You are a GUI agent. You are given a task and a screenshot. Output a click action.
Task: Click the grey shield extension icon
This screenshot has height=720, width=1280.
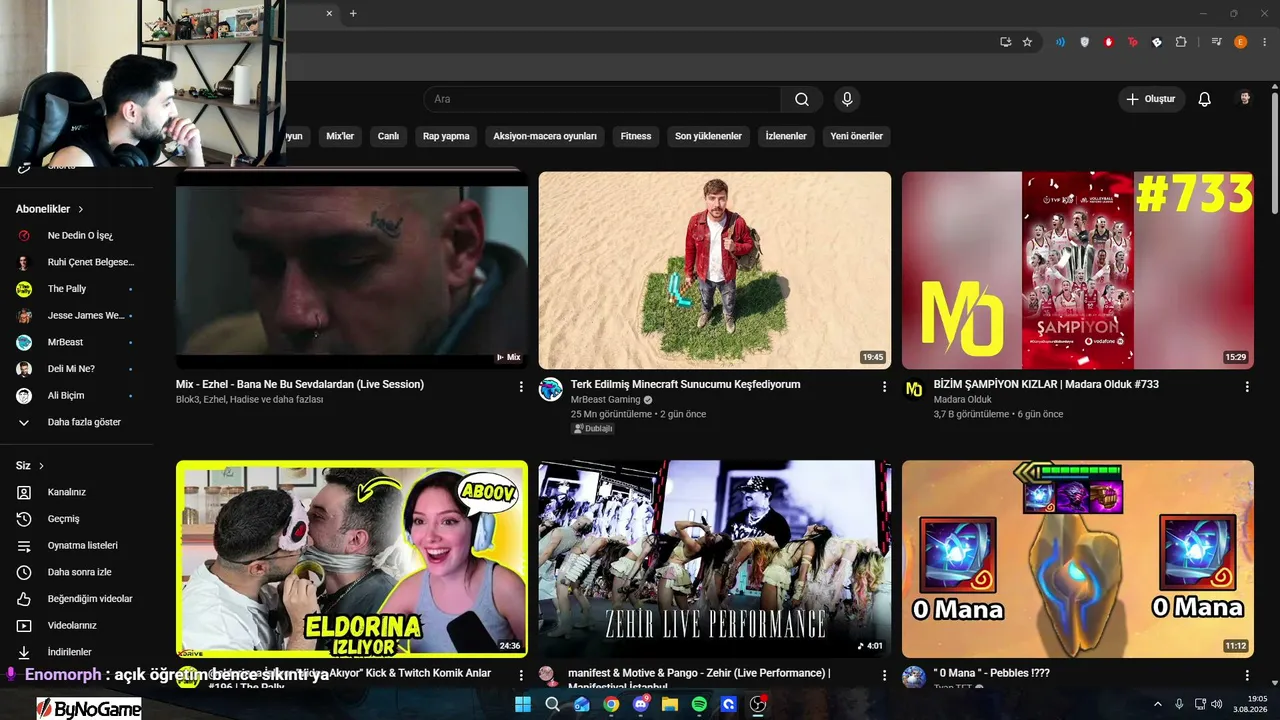tap(1085, 42)
